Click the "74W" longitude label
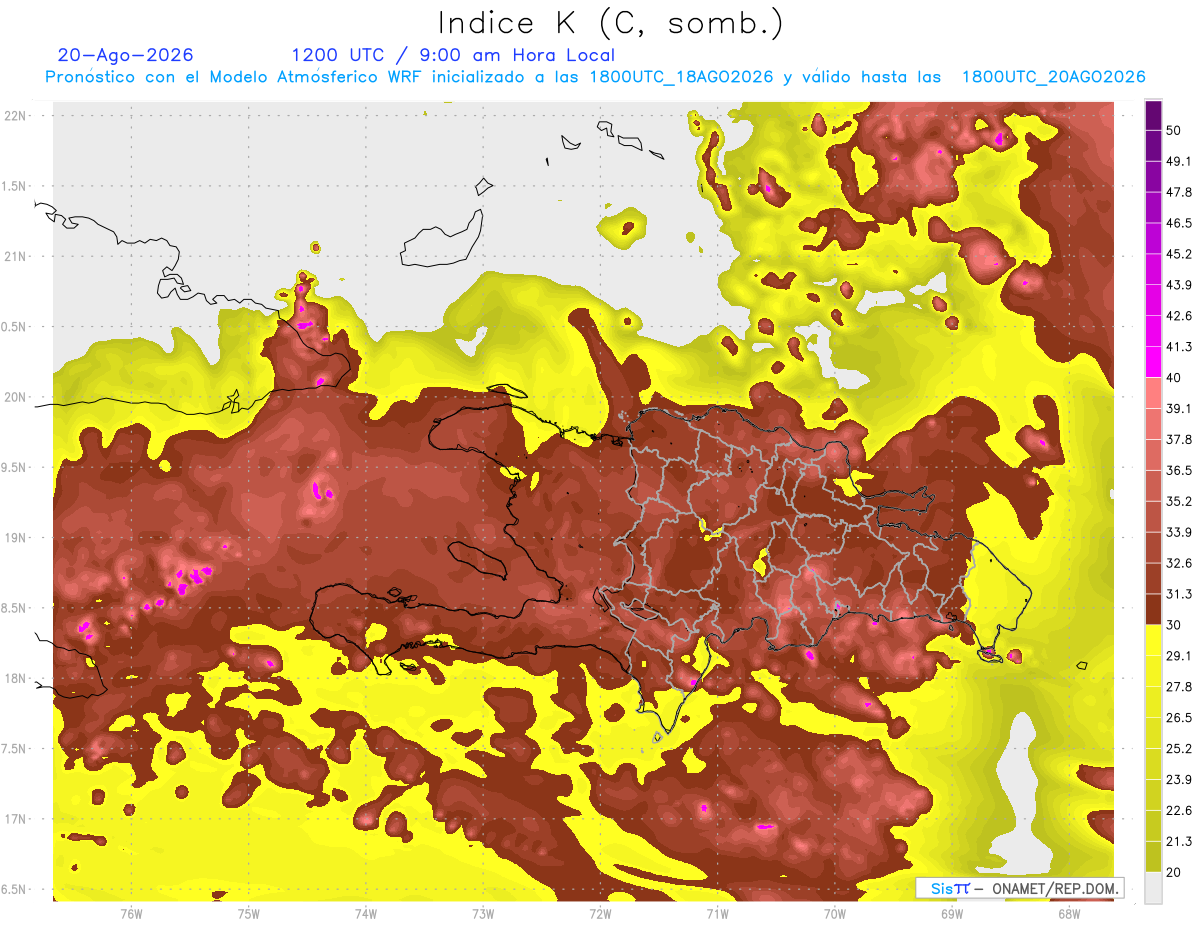Viewport: 1200px width, 927px height. (x=366, y=913)
